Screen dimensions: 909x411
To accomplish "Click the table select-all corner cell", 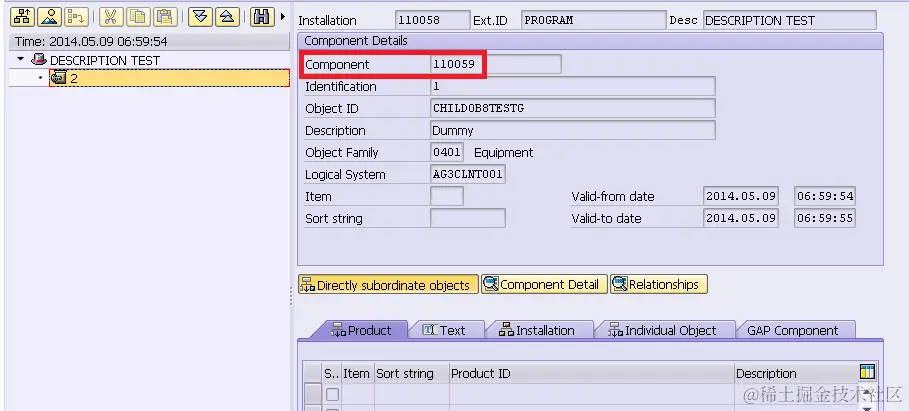I will click(313, 373).
